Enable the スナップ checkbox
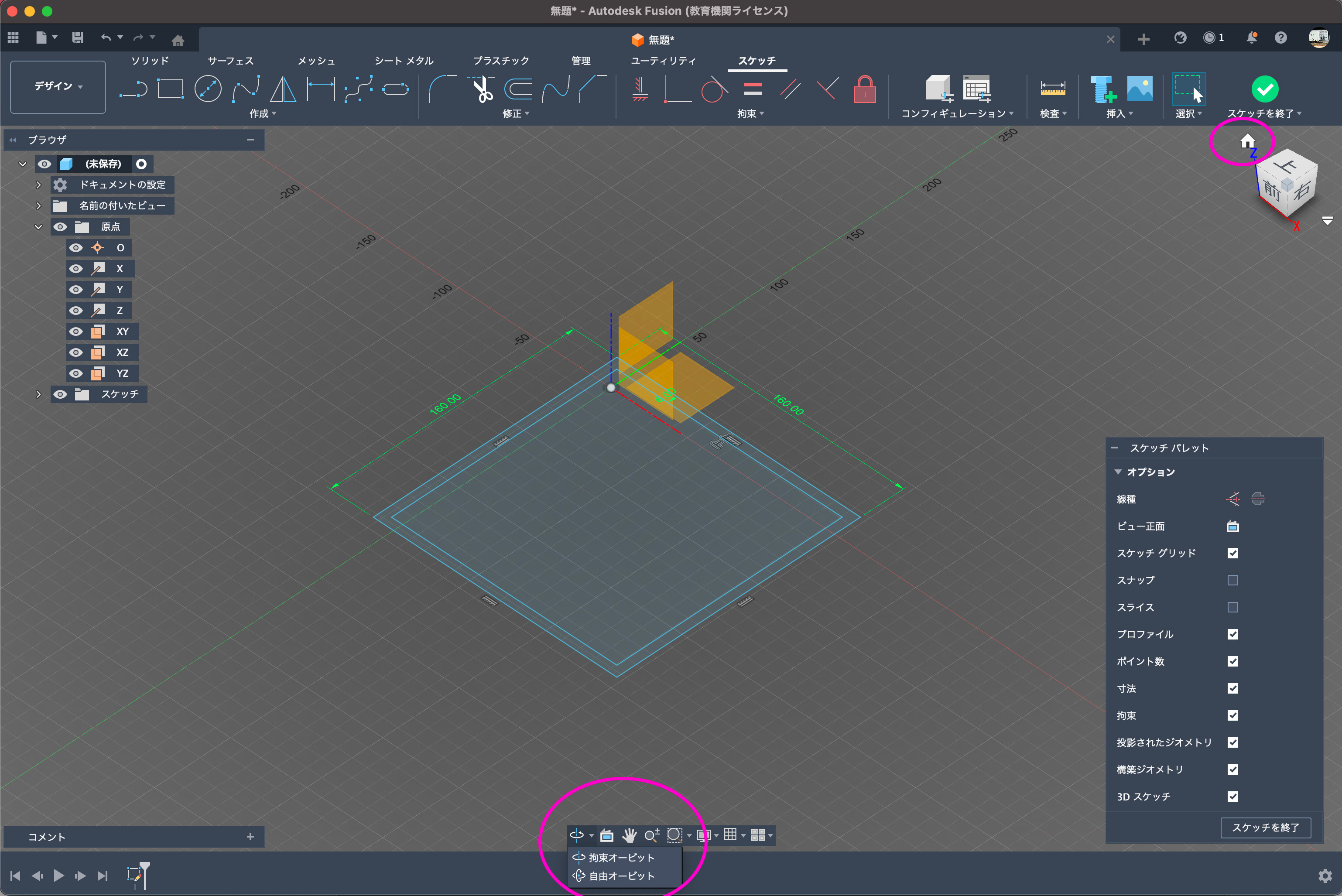Image resolution: width=1342 pixels, height=896 pixels. click(x=1232, y=580)
